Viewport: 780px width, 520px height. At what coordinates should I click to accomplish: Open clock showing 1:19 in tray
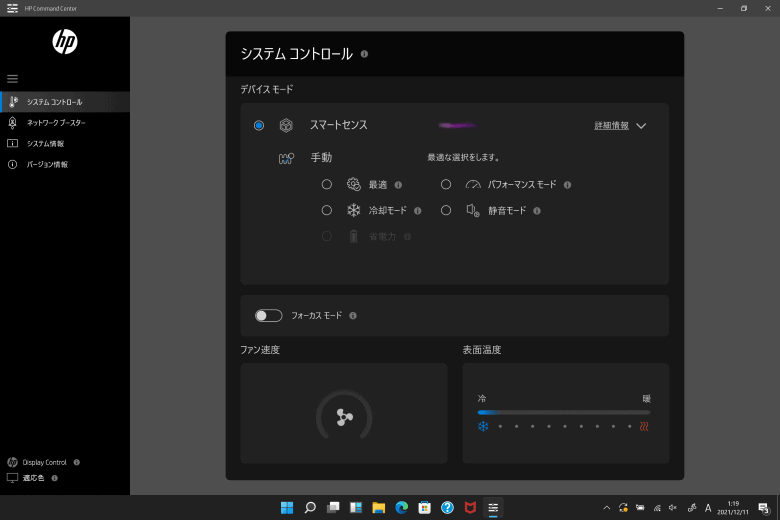pos(733,508)
